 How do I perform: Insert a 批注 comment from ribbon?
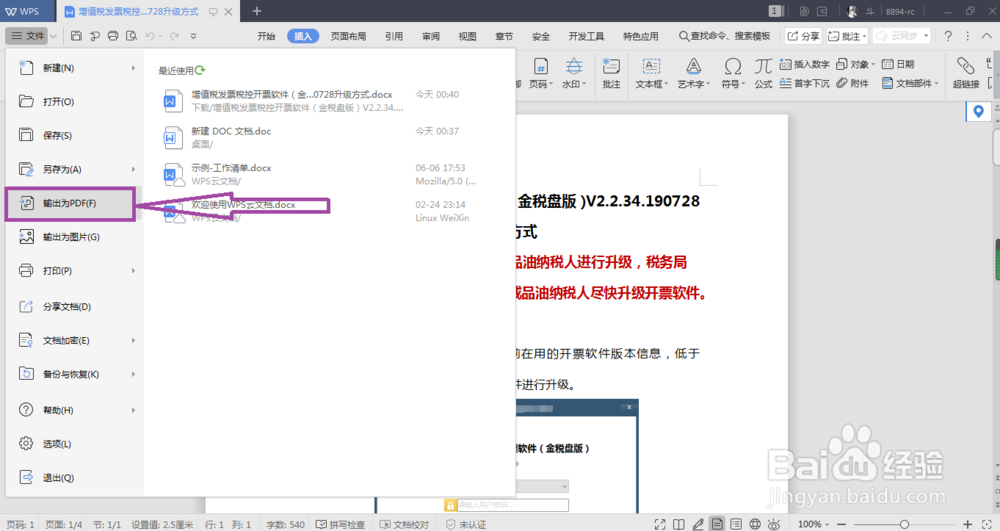click(x=611, y=73)
